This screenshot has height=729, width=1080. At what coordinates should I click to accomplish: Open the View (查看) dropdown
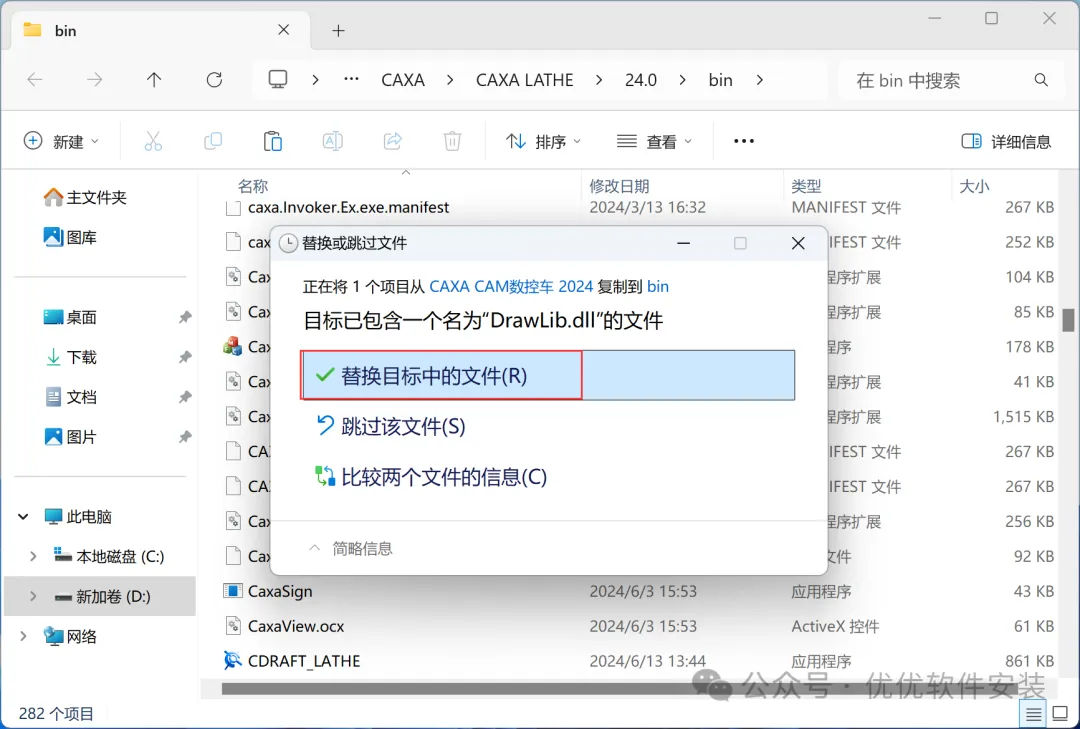pos(654,141)
